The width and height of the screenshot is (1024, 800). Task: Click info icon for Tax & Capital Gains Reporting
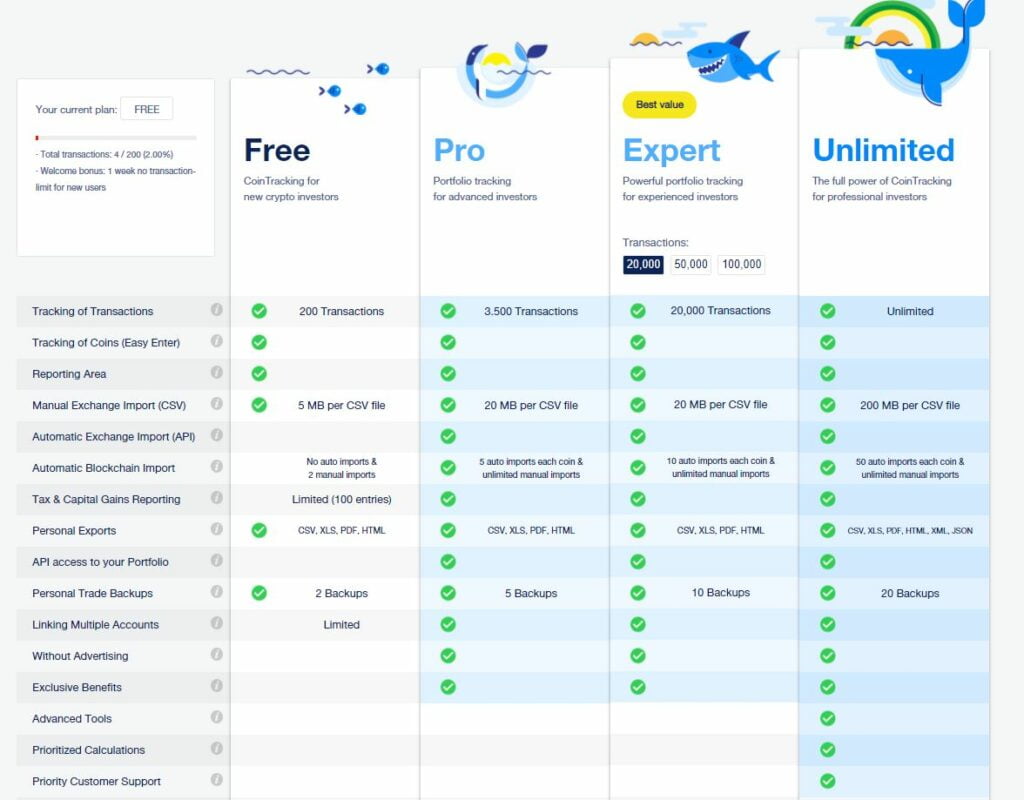[x=216, y=498]
